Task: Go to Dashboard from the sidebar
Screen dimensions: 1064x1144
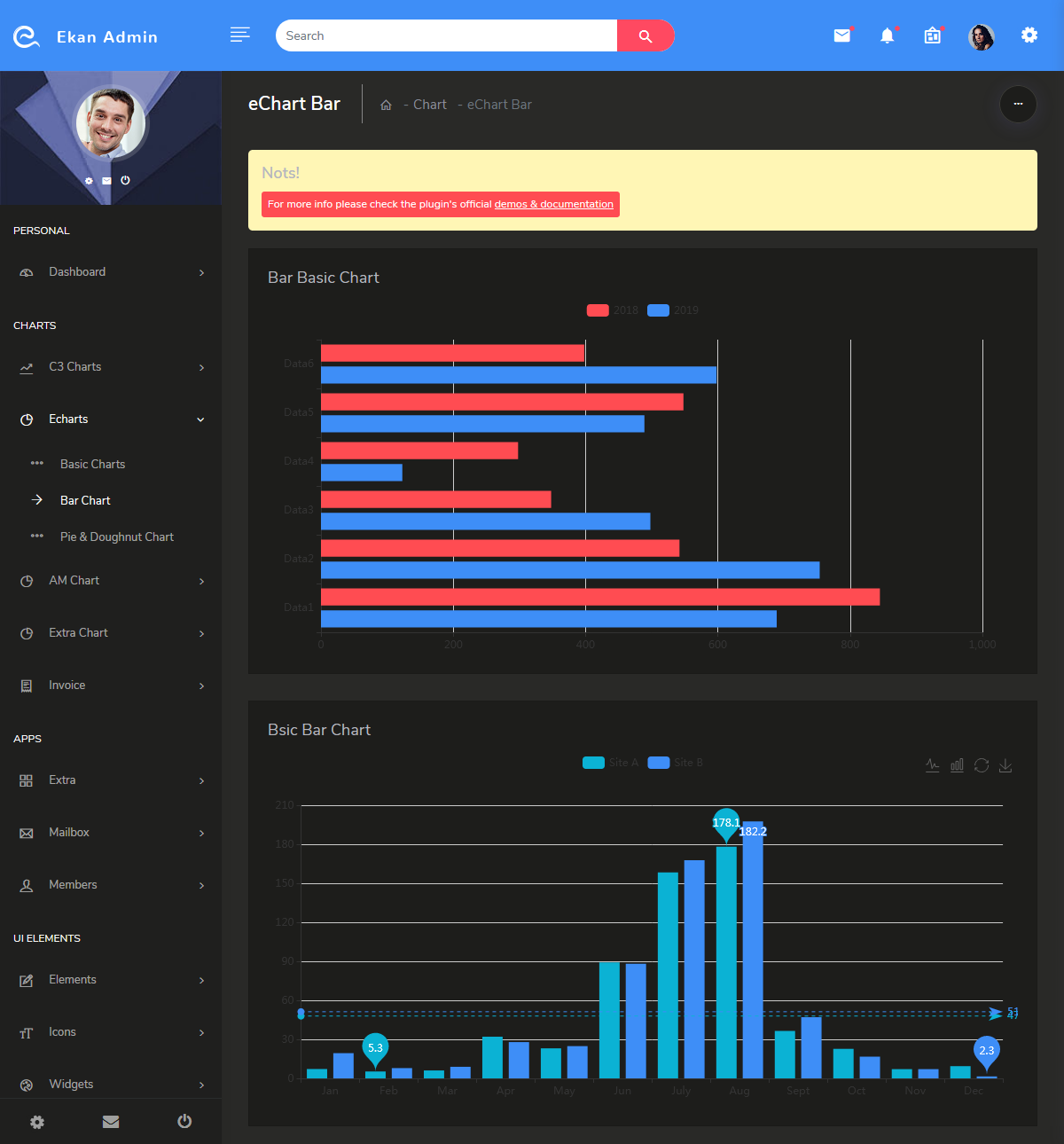Action: (77, 271)
